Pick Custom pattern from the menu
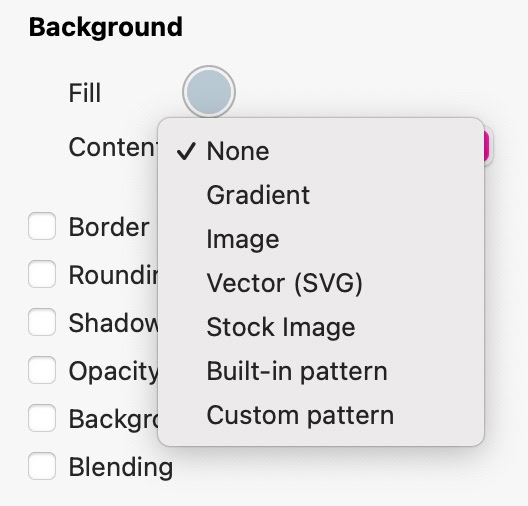Image resolution: width=528 pixels, height=506 pixels. 321,415
